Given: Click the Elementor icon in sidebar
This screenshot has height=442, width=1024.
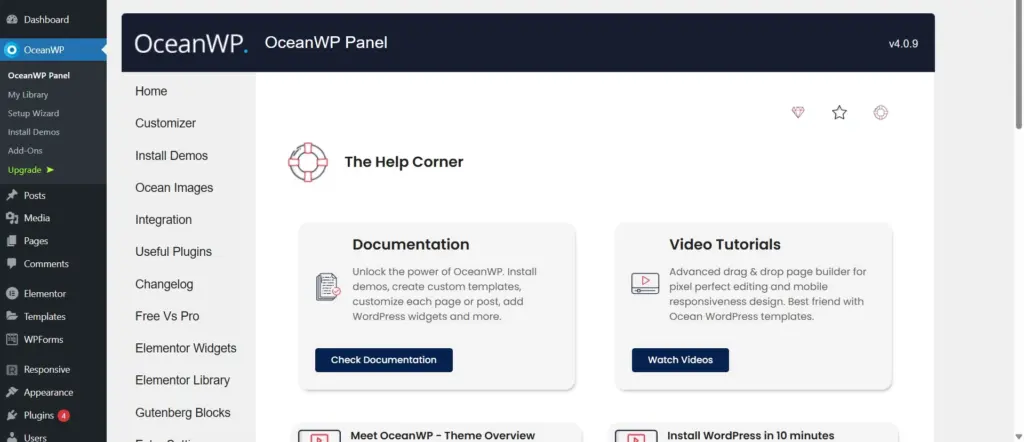Looking at the screenshot, I should [12, 294].
